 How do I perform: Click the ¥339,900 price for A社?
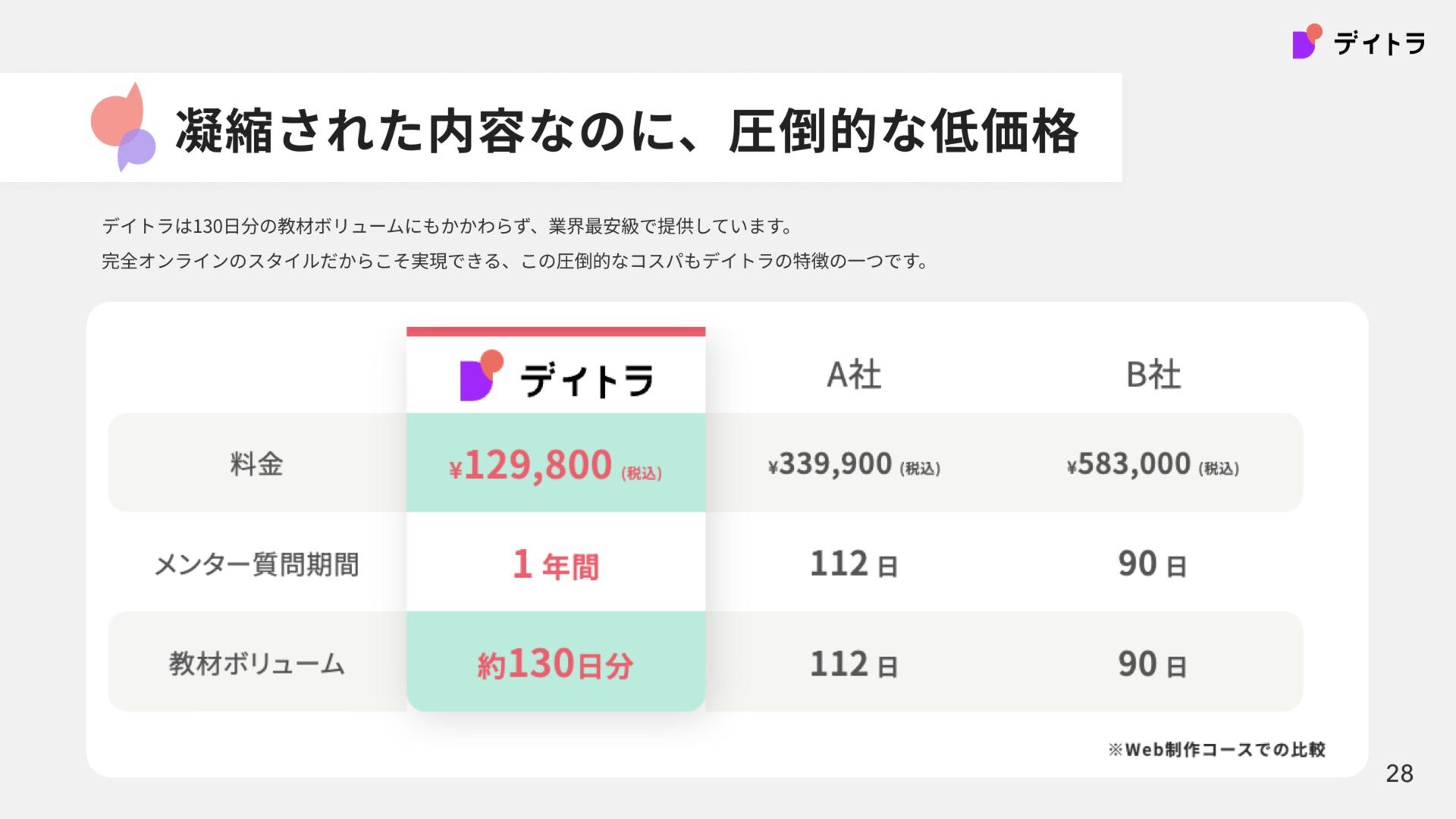pyautogui.click(x=854, y=464)
